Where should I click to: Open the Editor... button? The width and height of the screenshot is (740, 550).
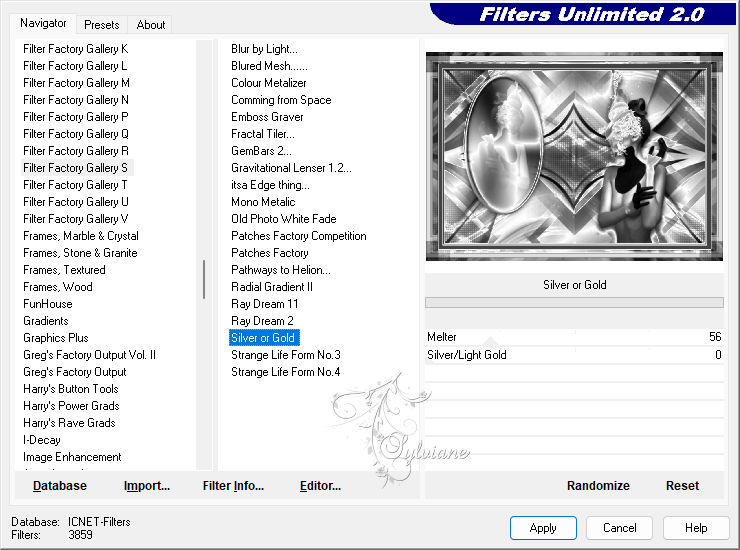tap(320, 485)
